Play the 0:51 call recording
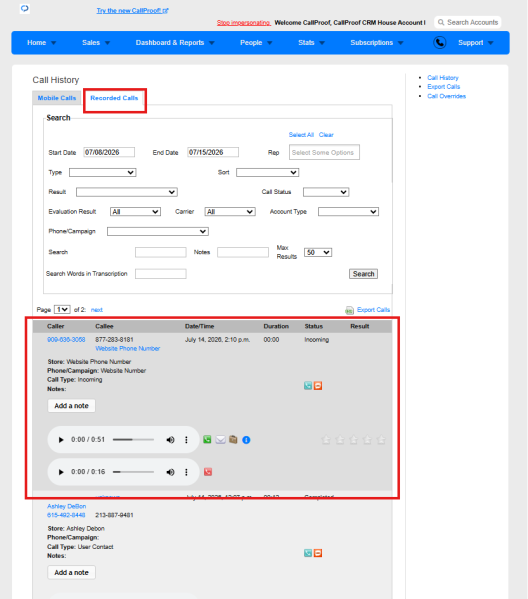 pos(61,440)
